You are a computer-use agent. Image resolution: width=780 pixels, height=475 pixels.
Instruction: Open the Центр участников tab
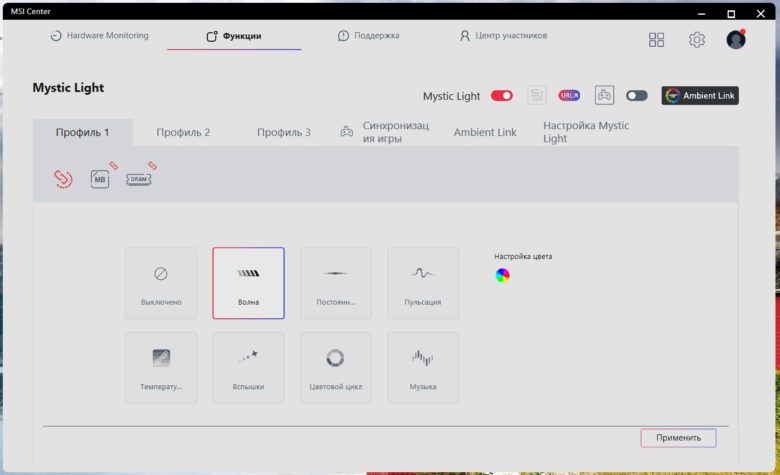pos(503,35)
